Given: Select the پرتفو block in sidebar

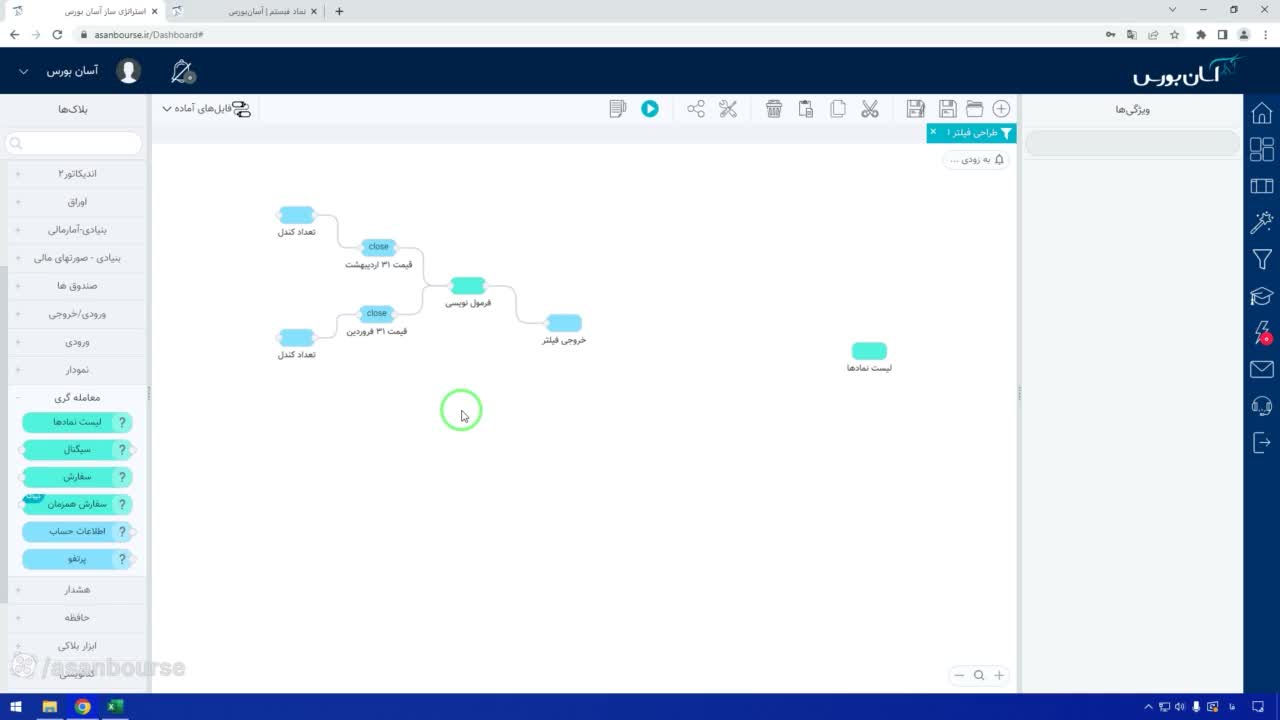Looking at the screenshot, I should [77, 559].
